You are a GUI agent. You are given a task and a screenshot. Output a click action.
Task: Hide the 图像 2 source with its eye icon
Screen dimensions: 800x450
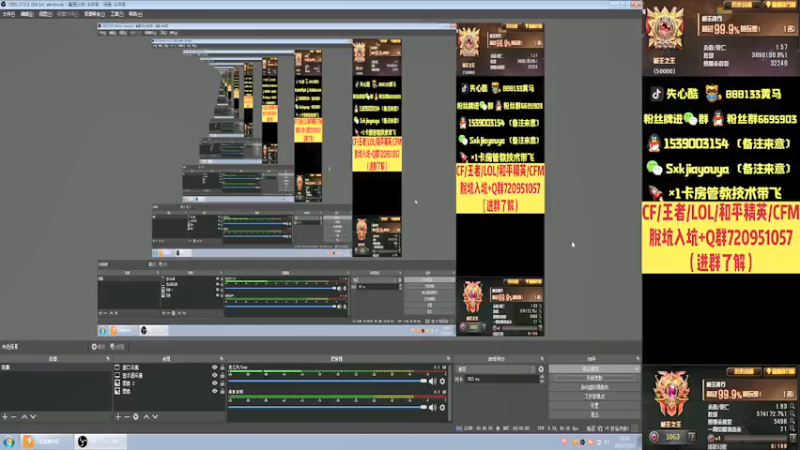coord(214,383)
